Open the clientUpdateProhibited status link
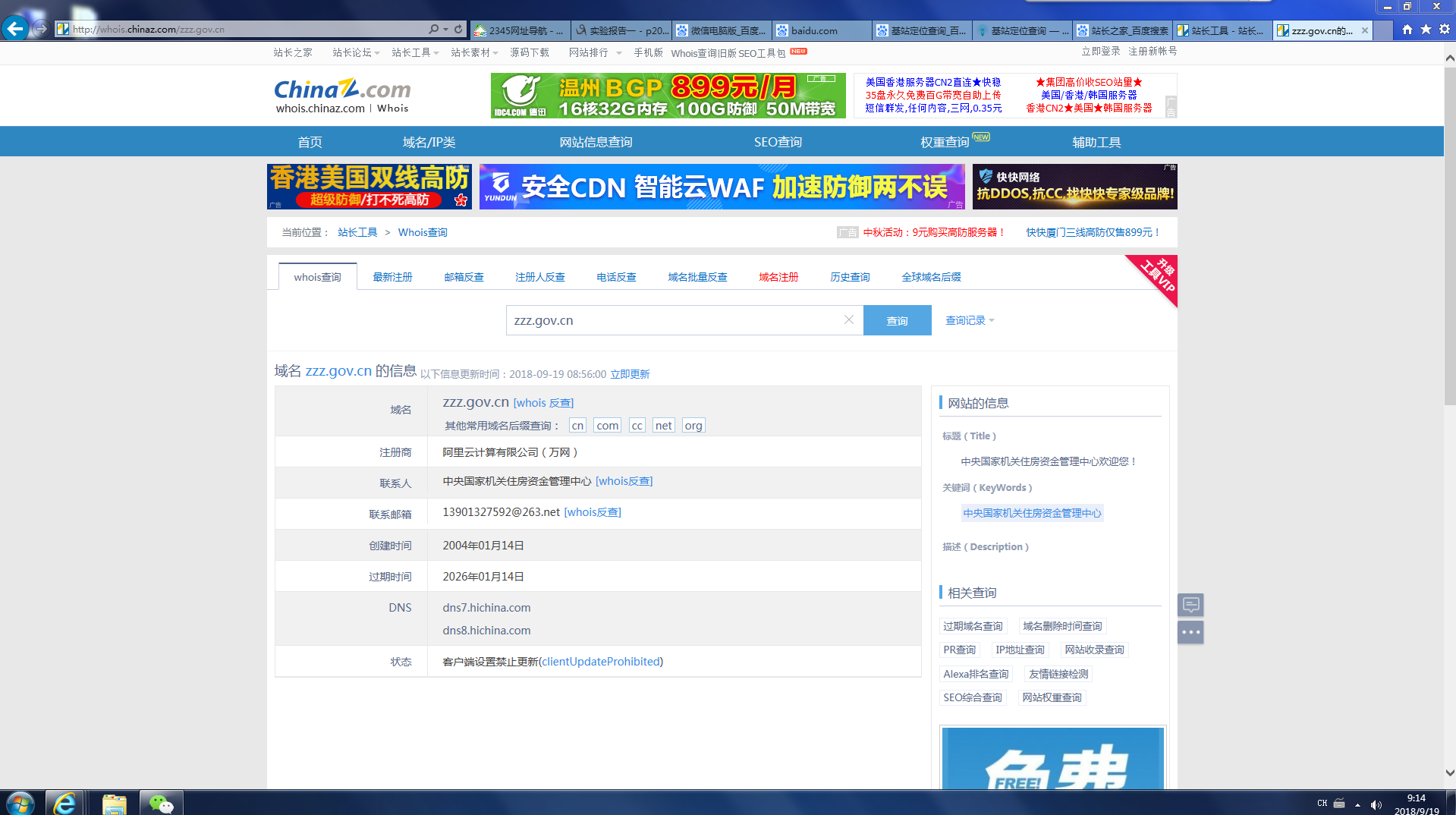Image resolution: width=1456 pixels, height=815 pixels. click(601, 662)
